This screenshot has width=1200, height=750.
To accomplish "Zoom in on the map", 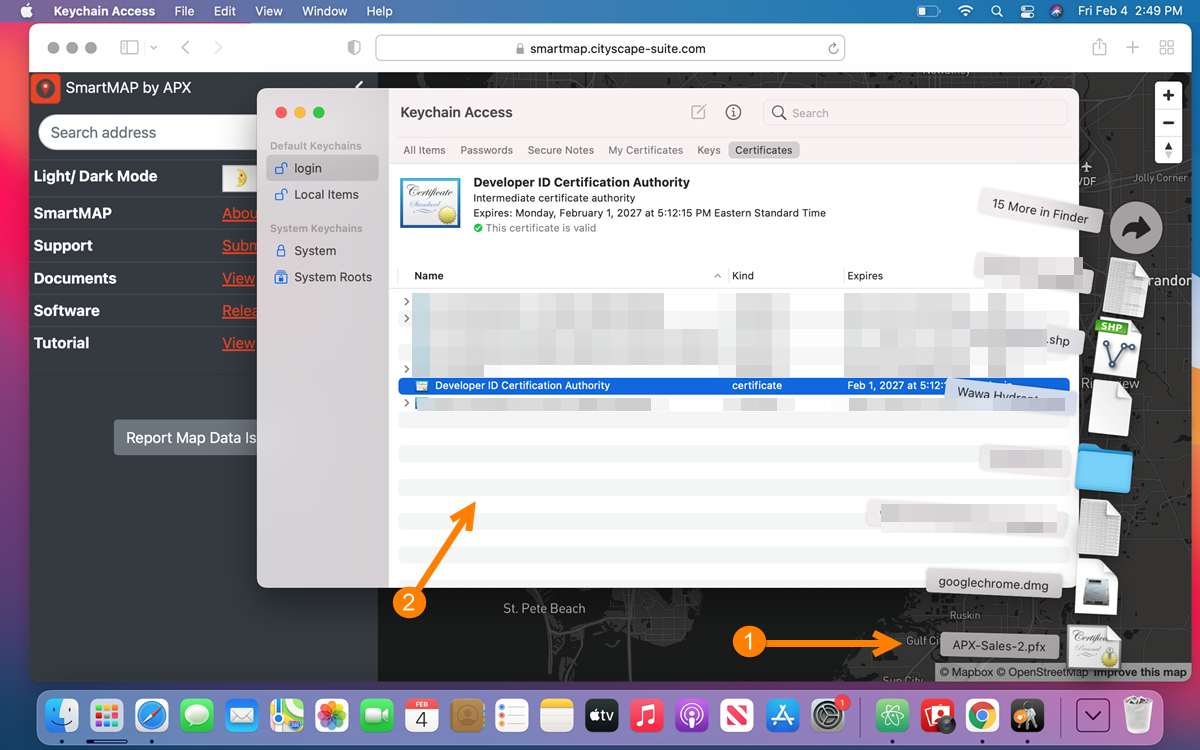I will click(x=1169, y=96).
